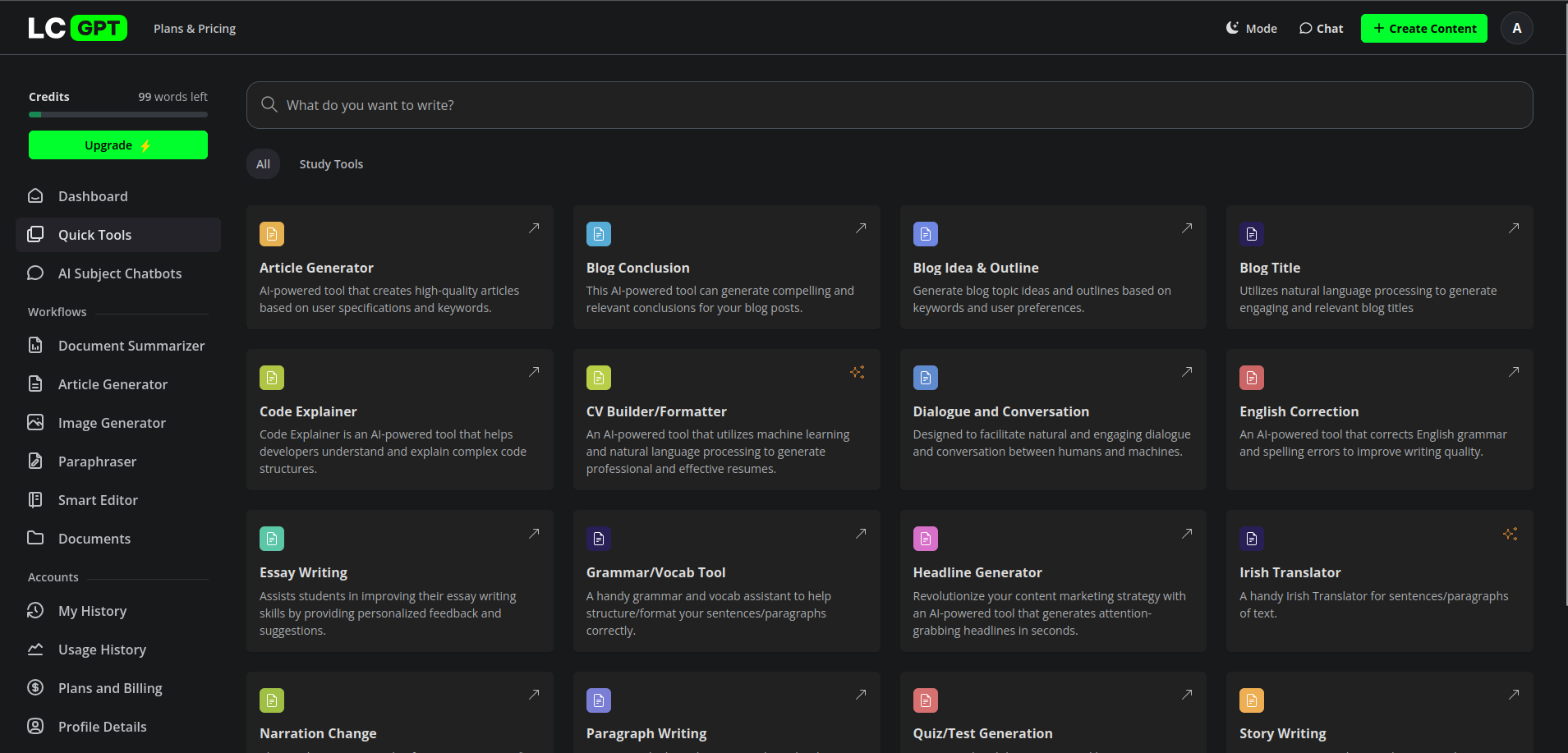Viewport: 1568px width, 753px height.
Task: Open Plans & Pricing in top navigation
Action: 195,29
